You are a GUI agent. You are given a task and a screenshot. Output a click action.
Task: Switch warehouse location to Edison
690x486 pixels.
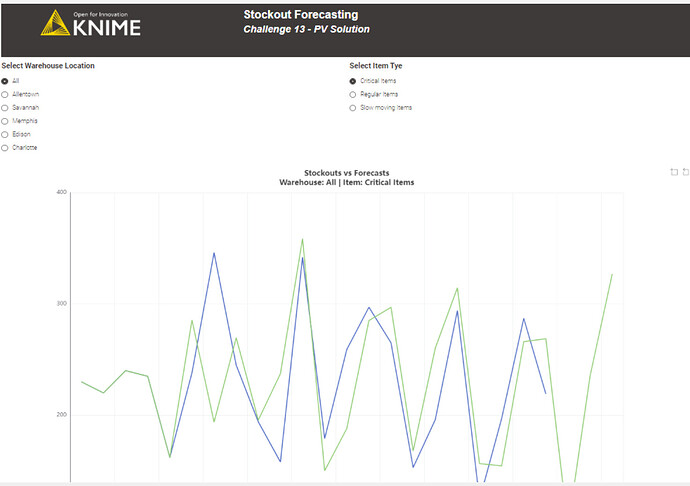pyautogui.click(x=5, y=134)
